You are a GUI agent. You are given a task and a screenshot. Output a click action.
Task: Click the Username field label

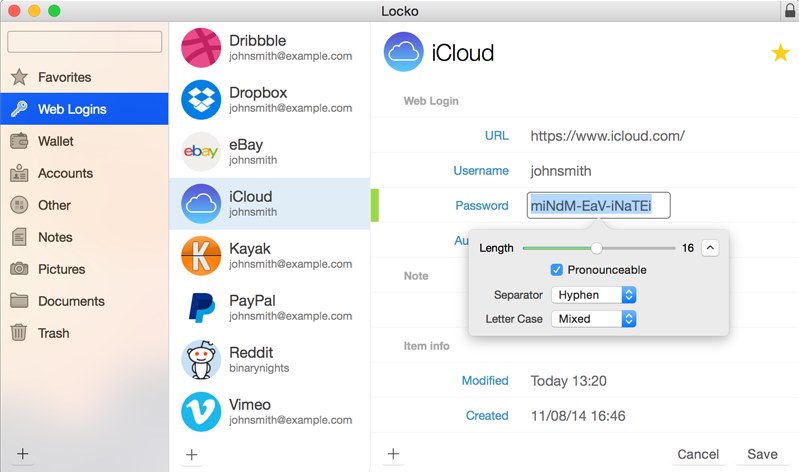pos(481,170)
